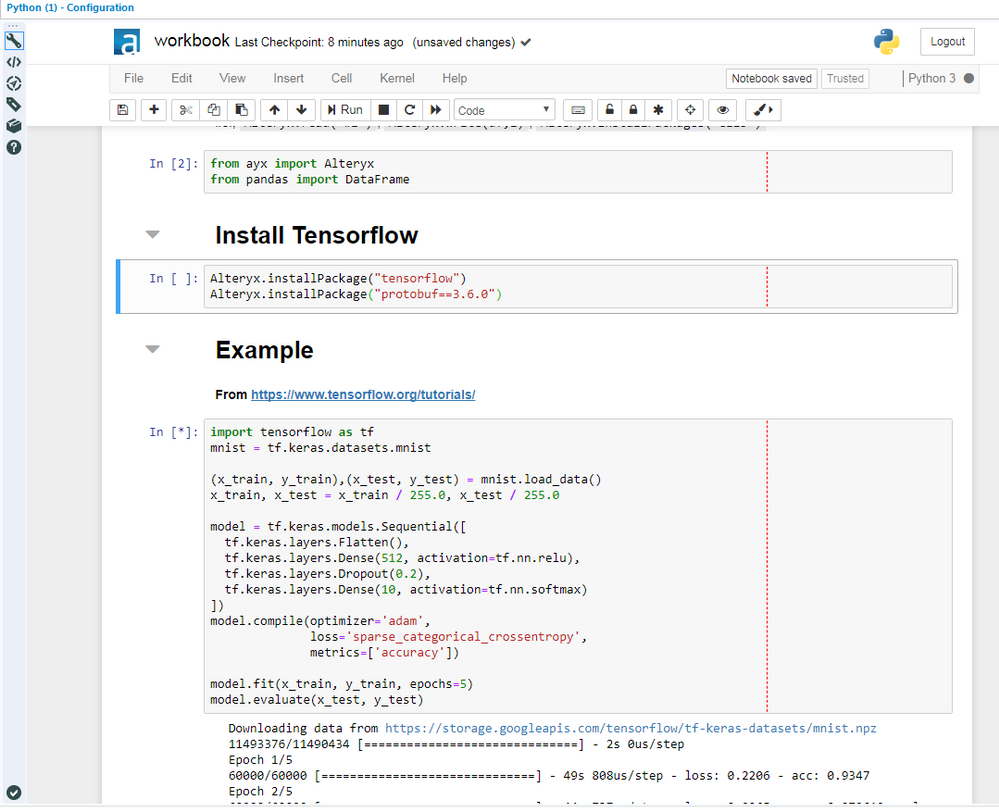999x810 pixels.
Task: Open the command palette keyboard icon
Action: pyautogui.click(x=577, y=110)
